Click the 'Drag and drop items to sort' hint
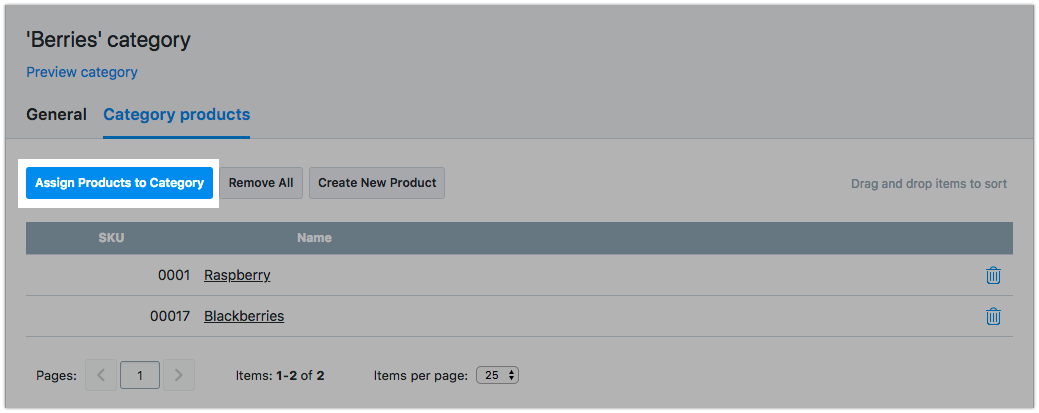The image size is (1039, 413). pyautogui.click(x=928, y=184)
